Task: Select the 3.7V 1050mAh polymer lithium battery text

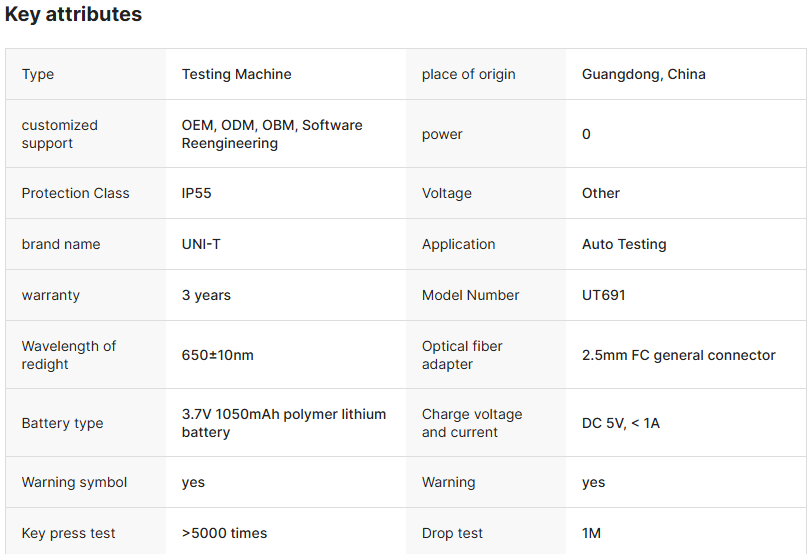Action: coord(283,423)
